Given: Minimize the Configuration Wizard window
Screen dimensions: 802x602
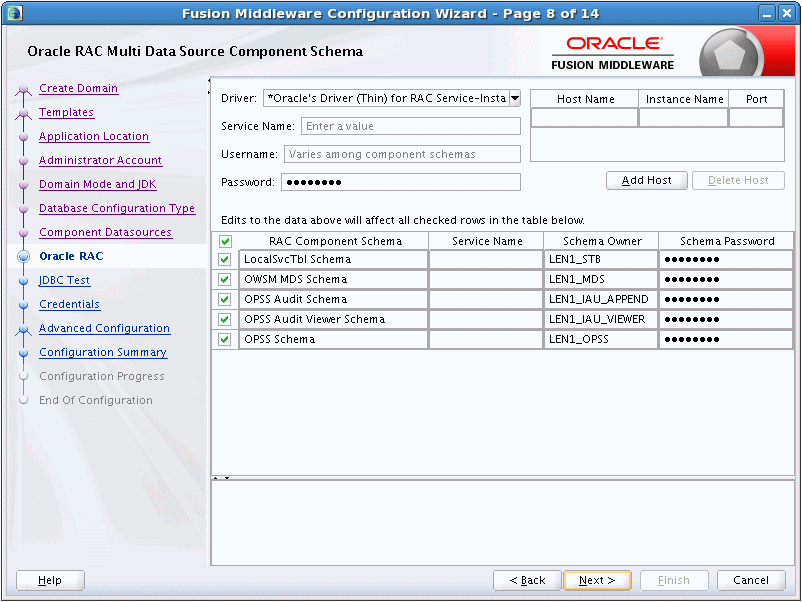Looking at the screenshot, I should tap(767, 13).
